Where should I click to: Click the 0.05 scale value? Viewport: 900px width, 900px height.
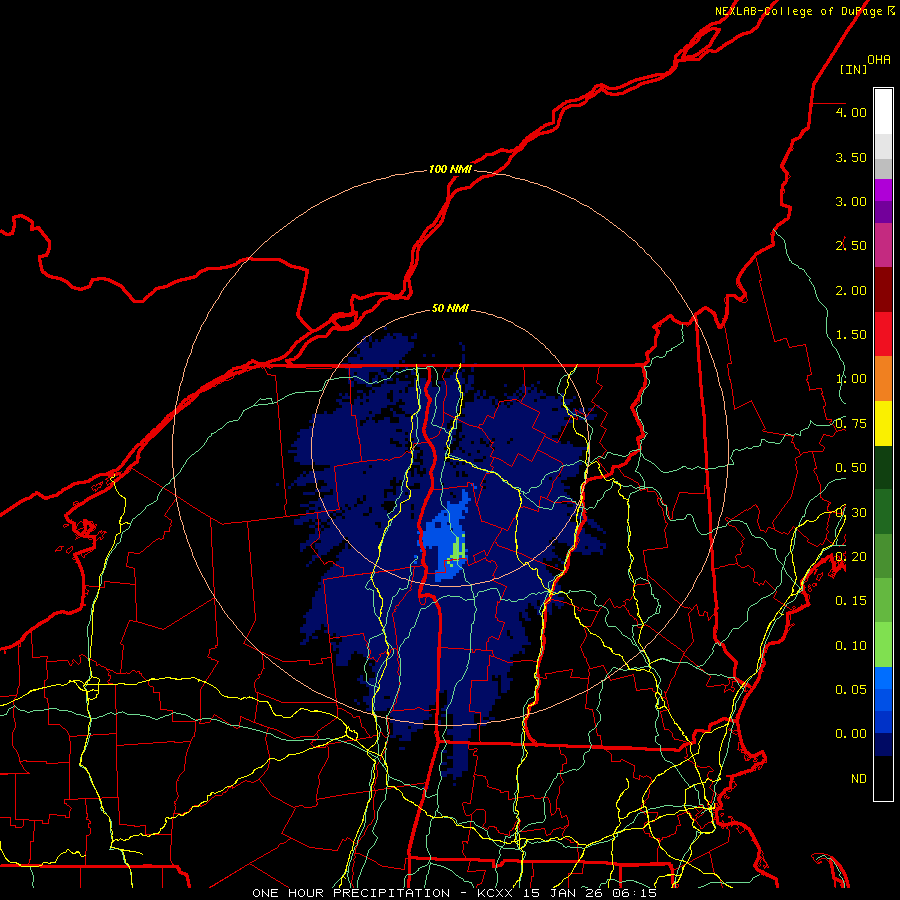click(851, 689)
